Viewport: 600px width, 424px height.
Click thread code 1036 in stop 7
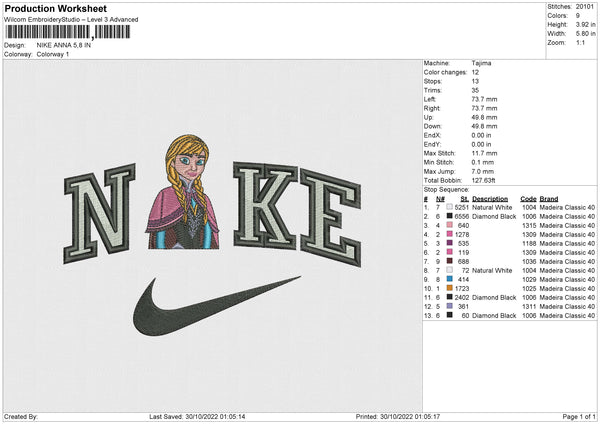(x=529, y=261)
